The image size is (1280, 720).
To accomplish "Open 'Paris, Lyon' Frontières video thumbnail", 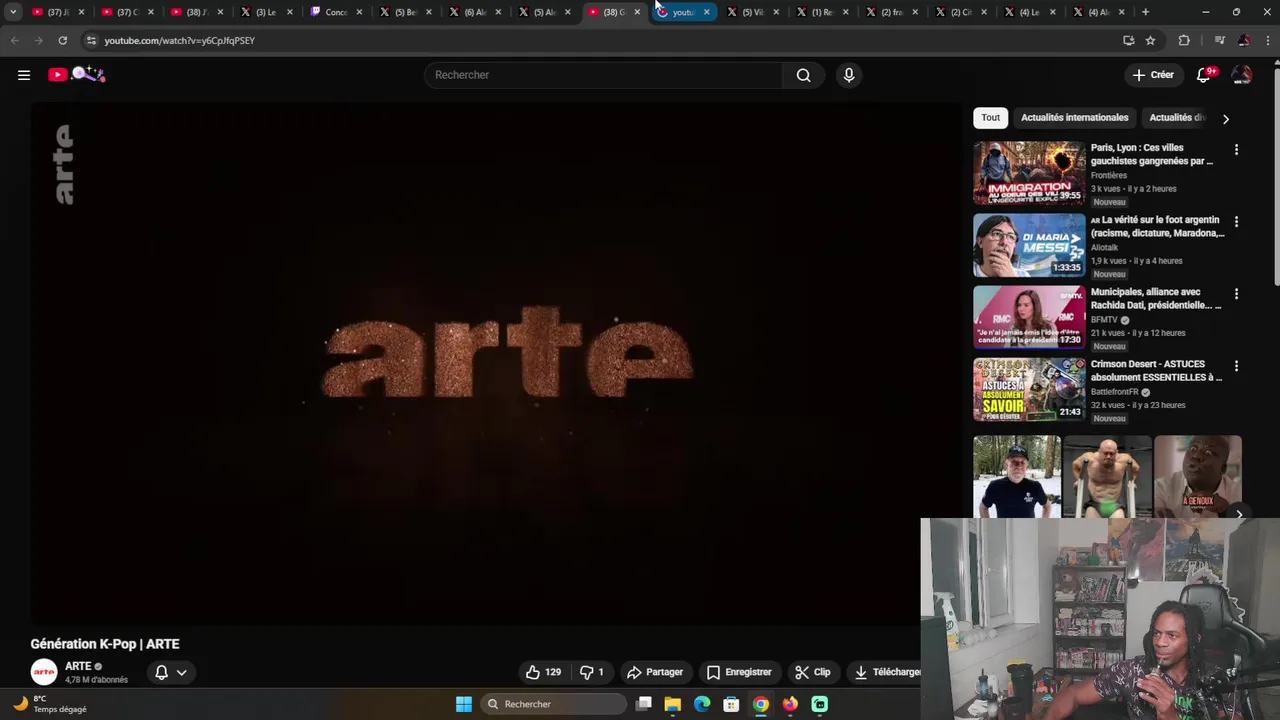I will 1029,173.
